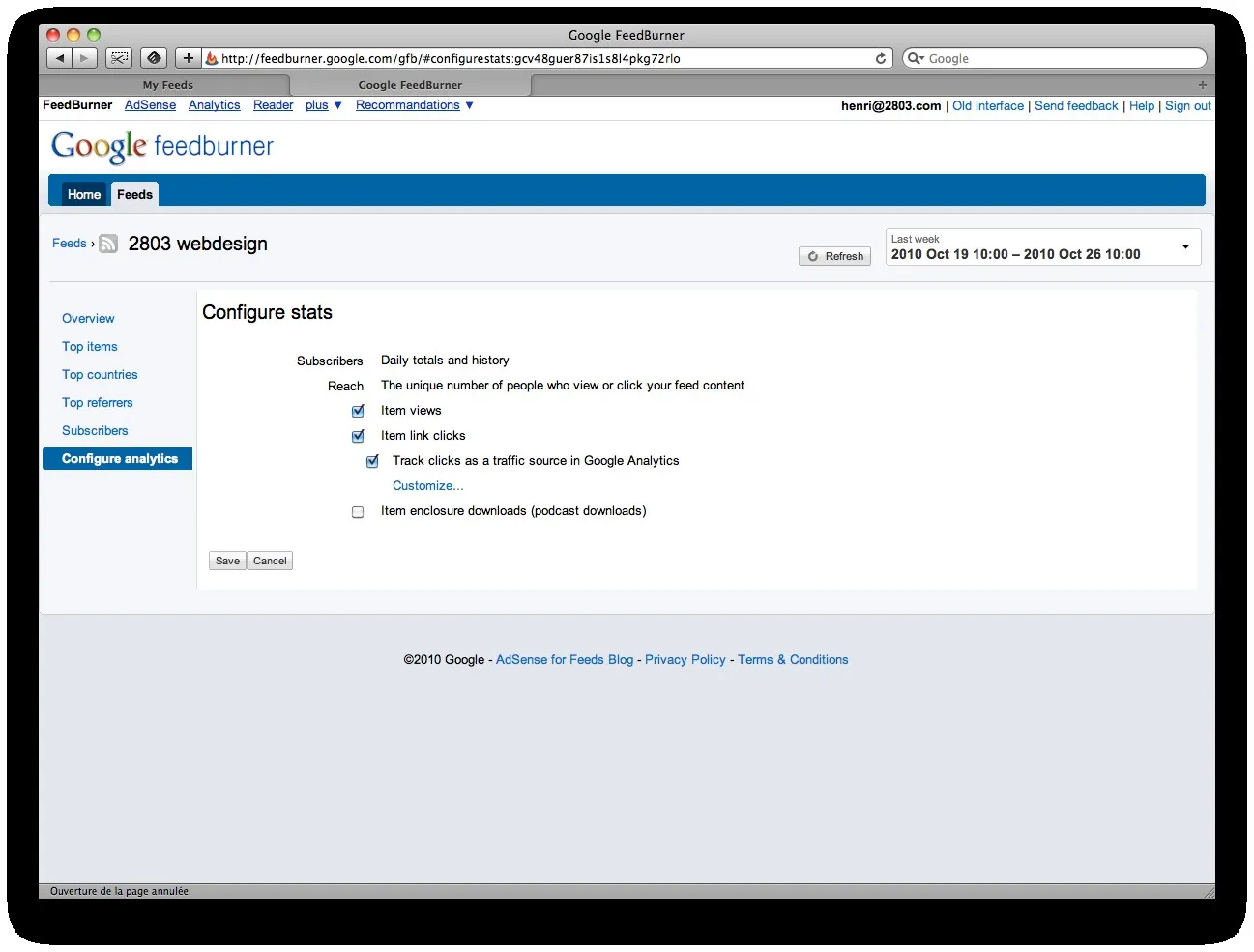The width and height of the screenshot is (1254, 952).
Task: Select Configure analytics in the sidebar
Action: [x=118, y=459]
